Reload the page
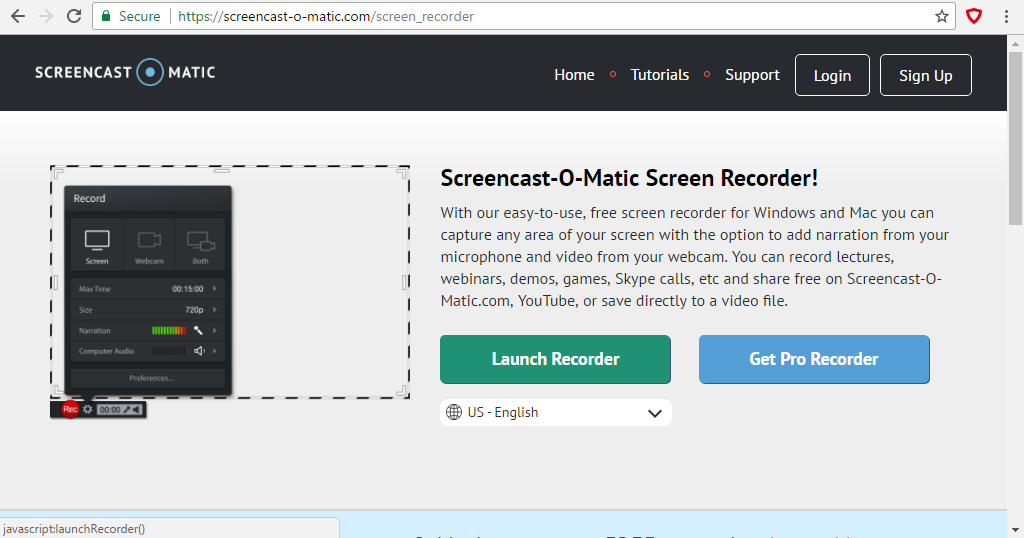 click(x=74, y=16)
